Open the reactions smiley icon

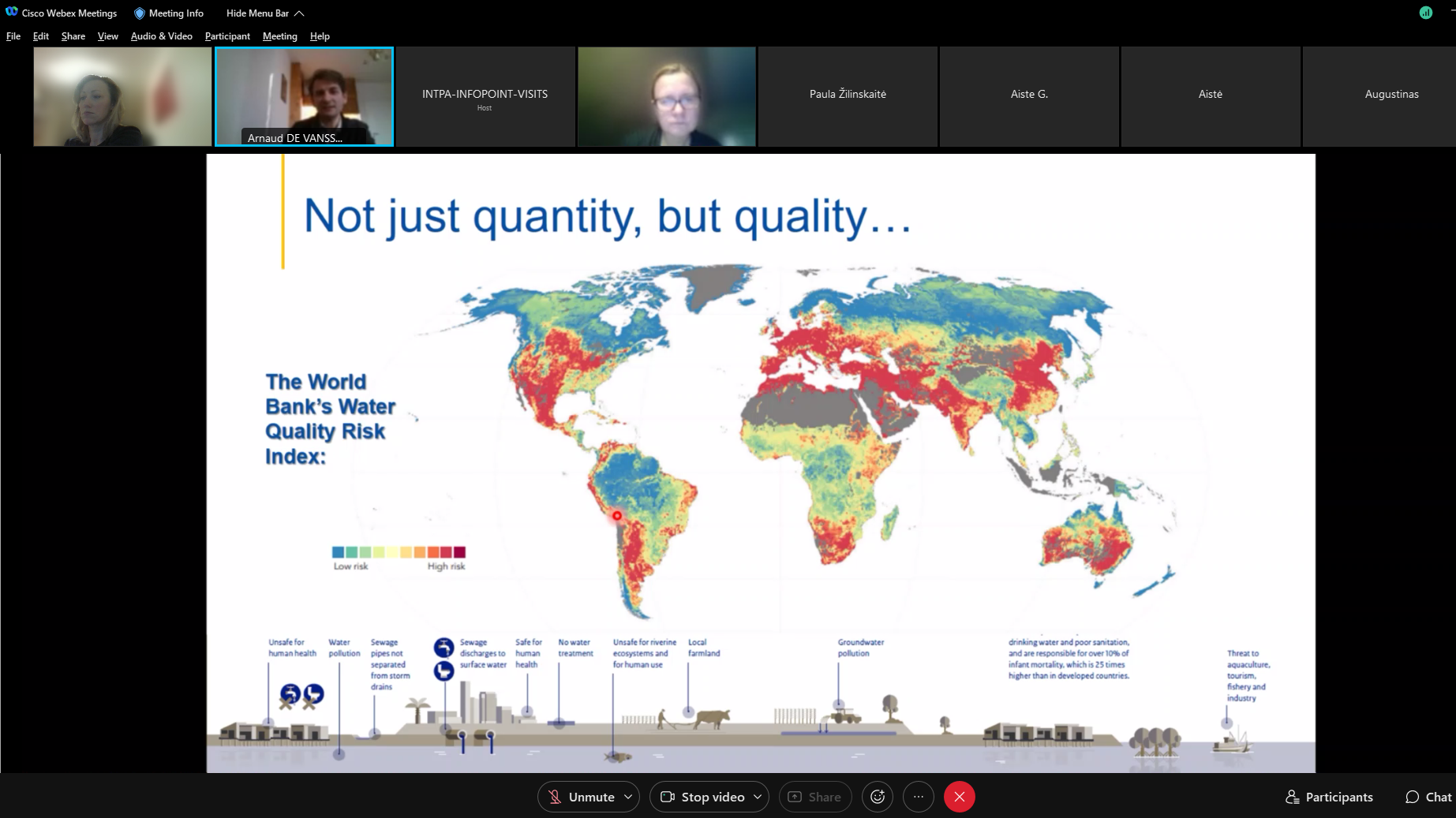878,797
